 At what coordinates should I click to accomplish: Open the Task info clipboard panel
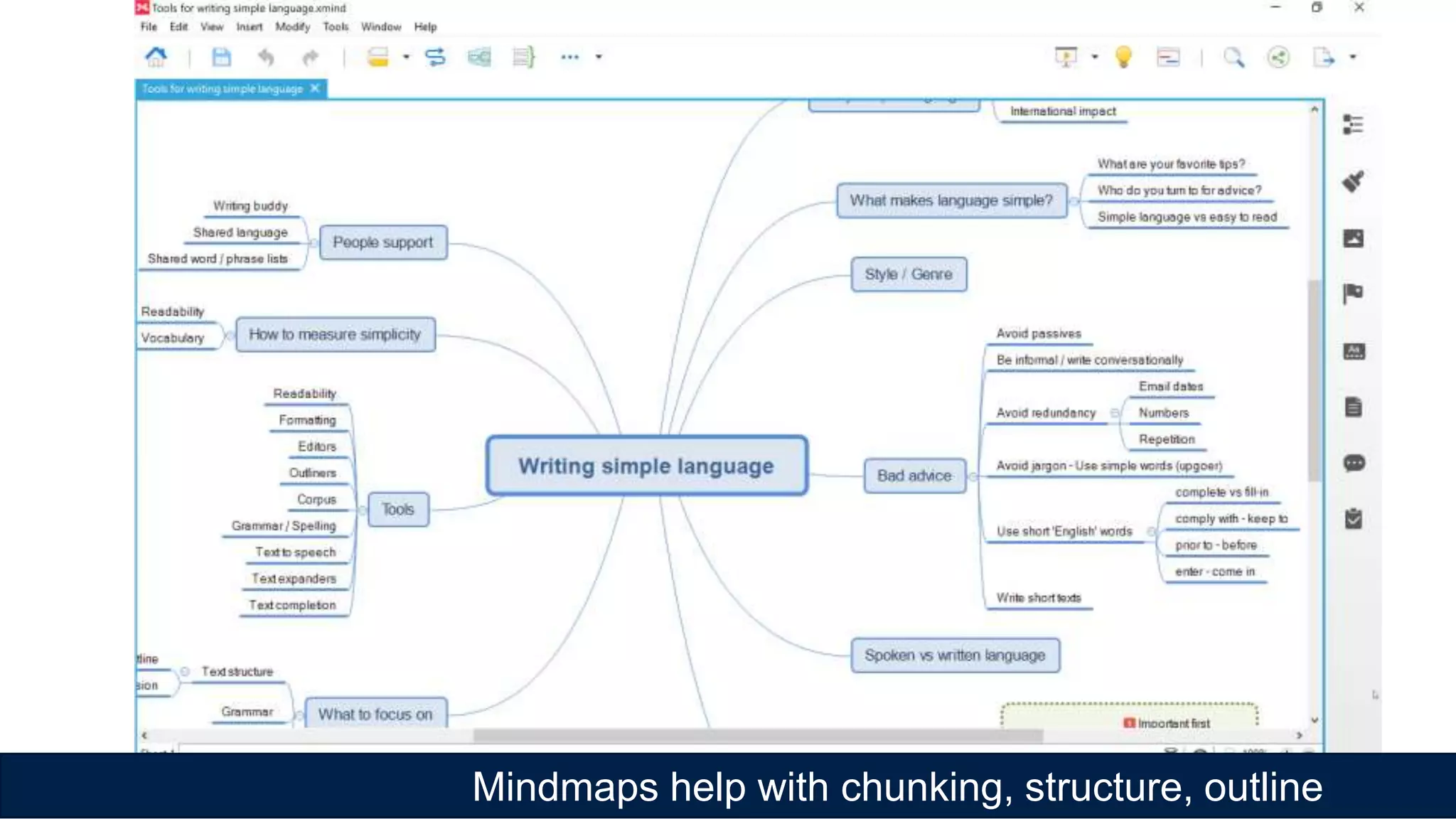(x=1354, y=519)
